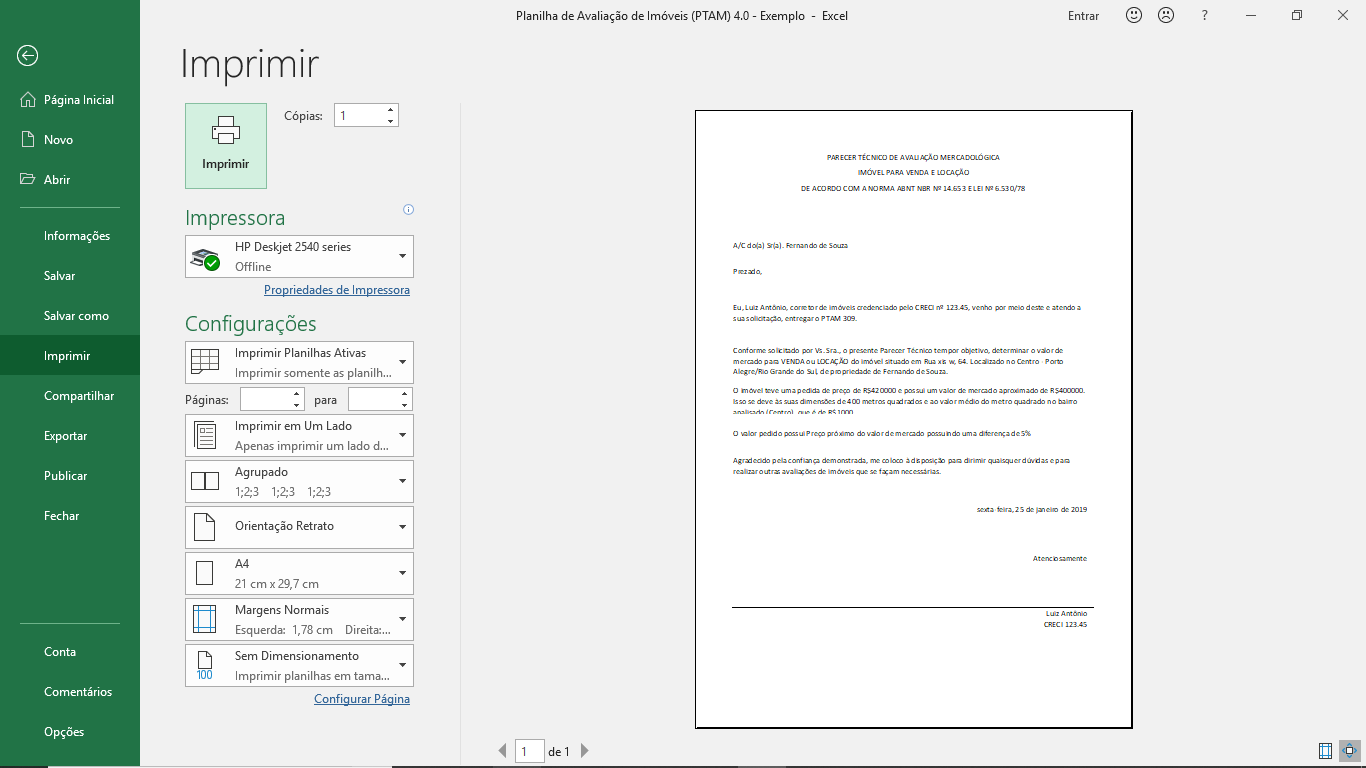Screen dimensions: 1366x768
Task: Click the printer Imprimir button
Action: (226, 146)
